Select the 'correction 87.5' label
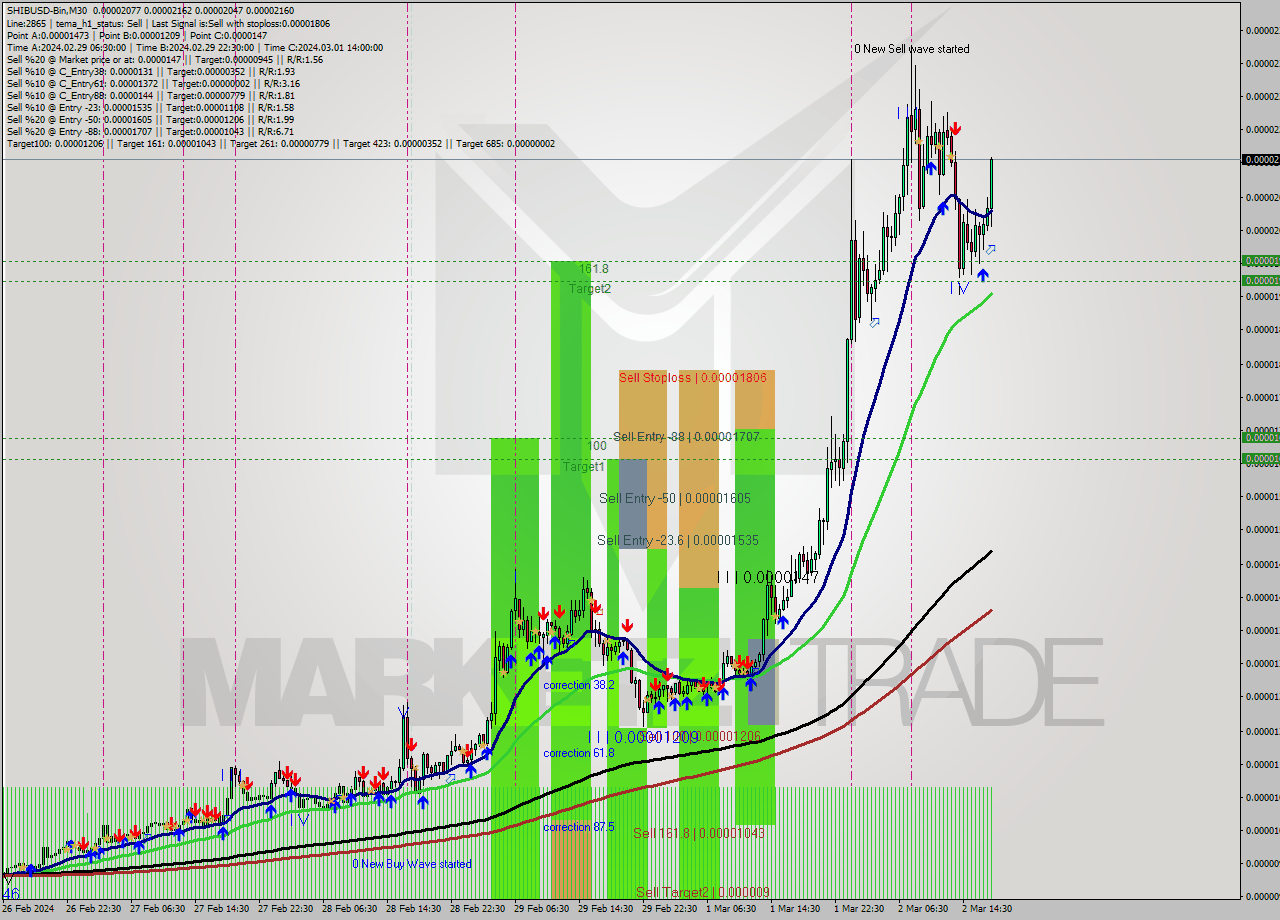This screenshot has width=1280, height=920. (x=579, y=827)
